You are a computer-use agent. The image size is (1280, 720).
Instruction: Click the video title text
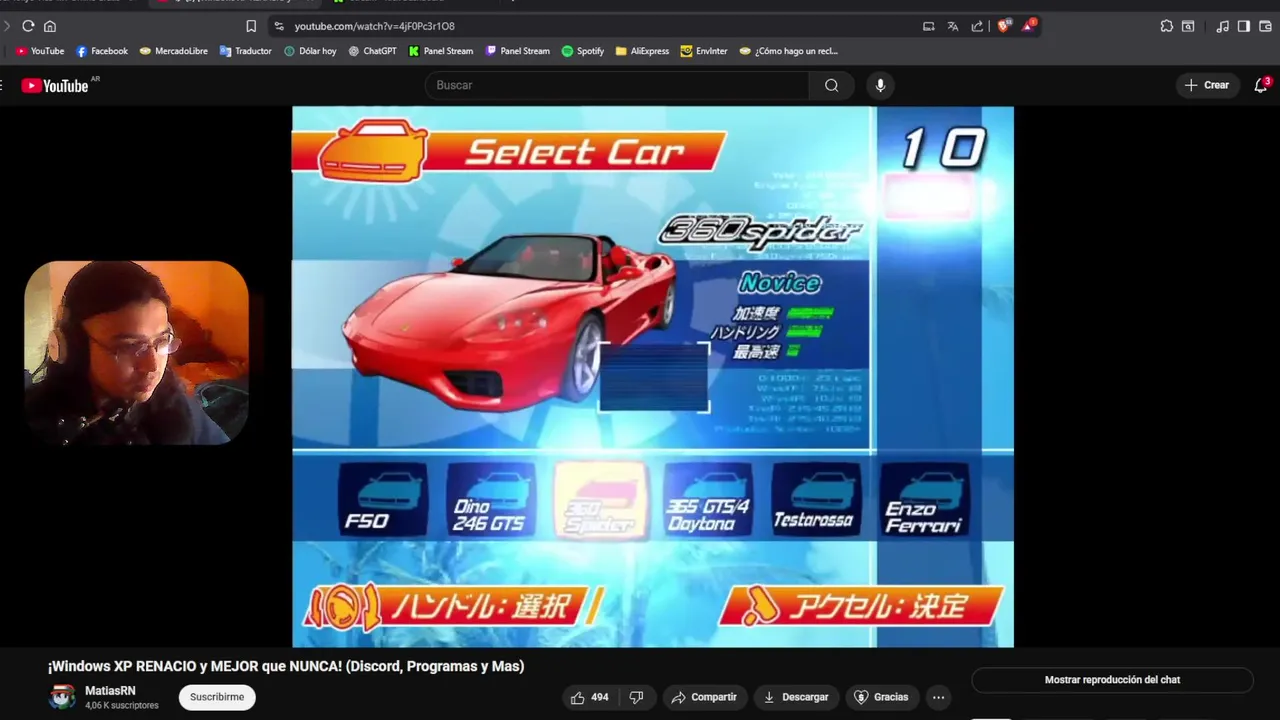click(x=286, y=666)
